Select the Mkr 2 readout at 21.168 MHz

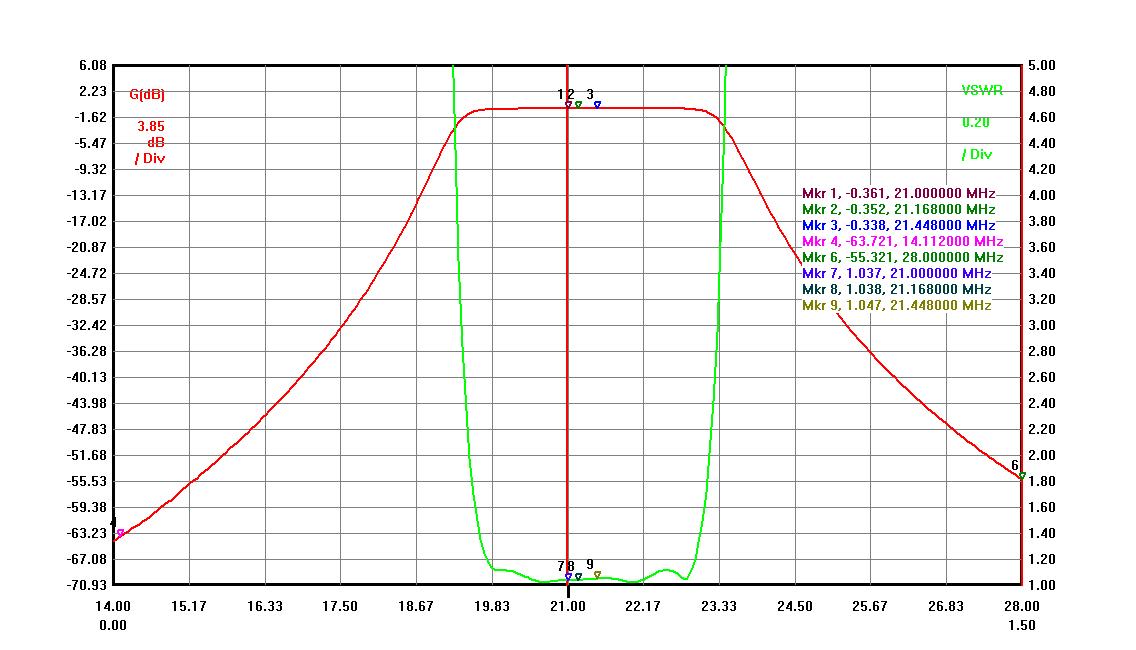point(898,210)
